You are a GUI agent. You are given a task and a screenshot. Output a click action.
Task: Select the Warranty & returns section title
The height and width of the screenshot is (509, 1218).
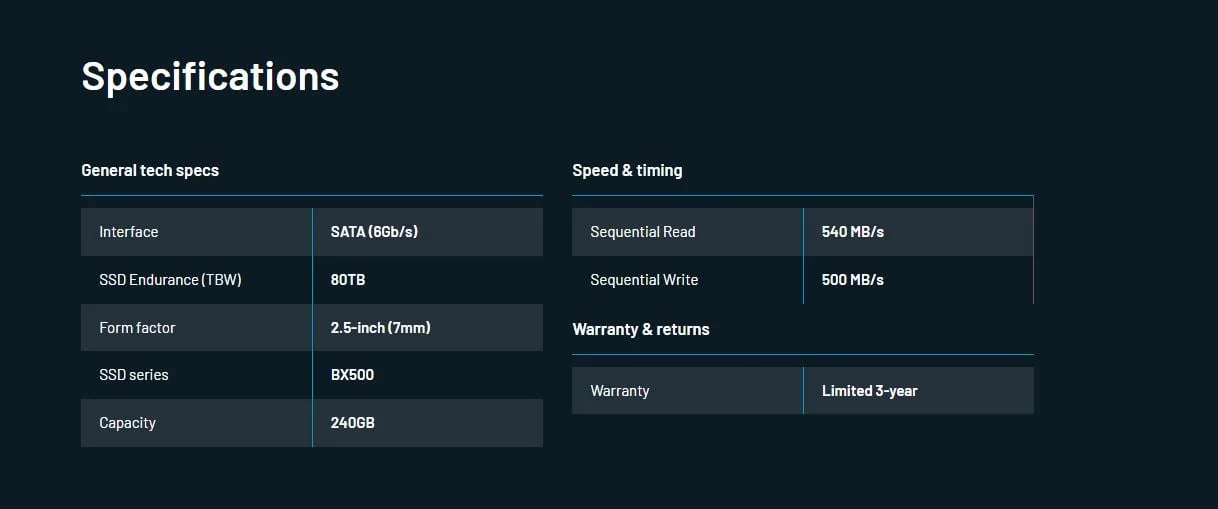click(641, 329)
